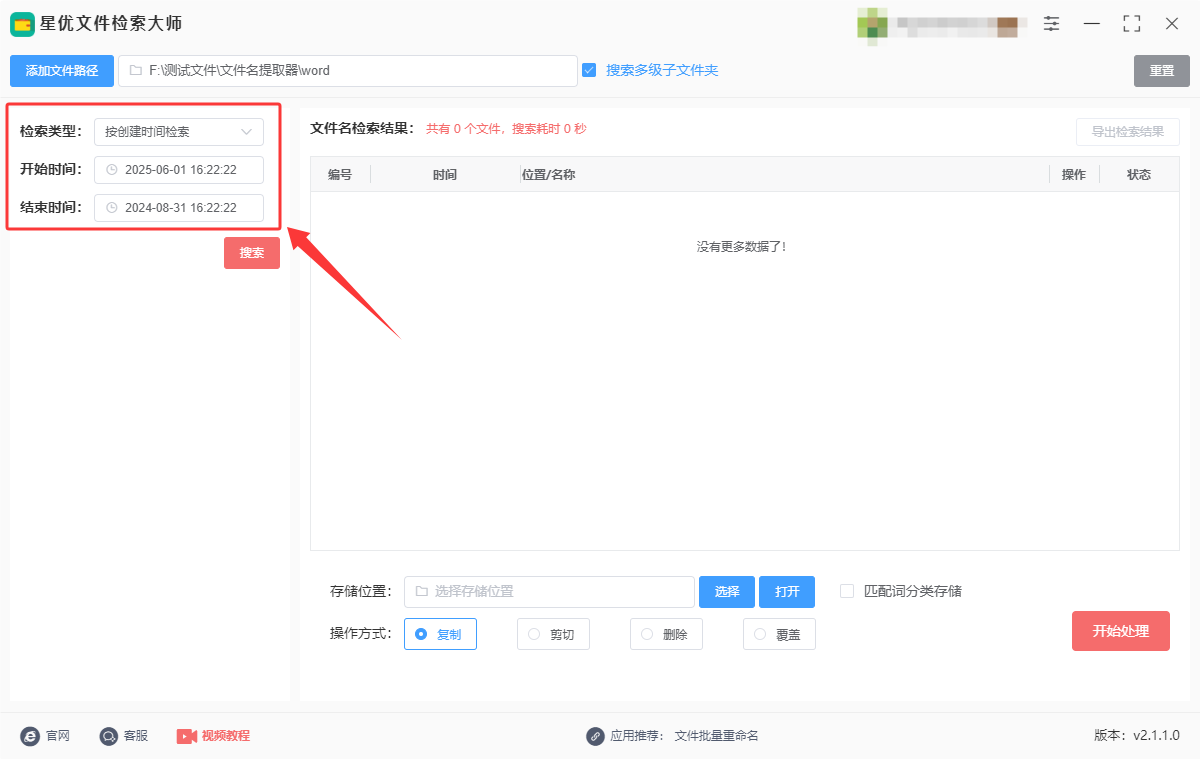The height and width of the screenshot is (760, 1200).
Task: Click the 搜索多级子文件夹 label link
Action: click(662, 70)
